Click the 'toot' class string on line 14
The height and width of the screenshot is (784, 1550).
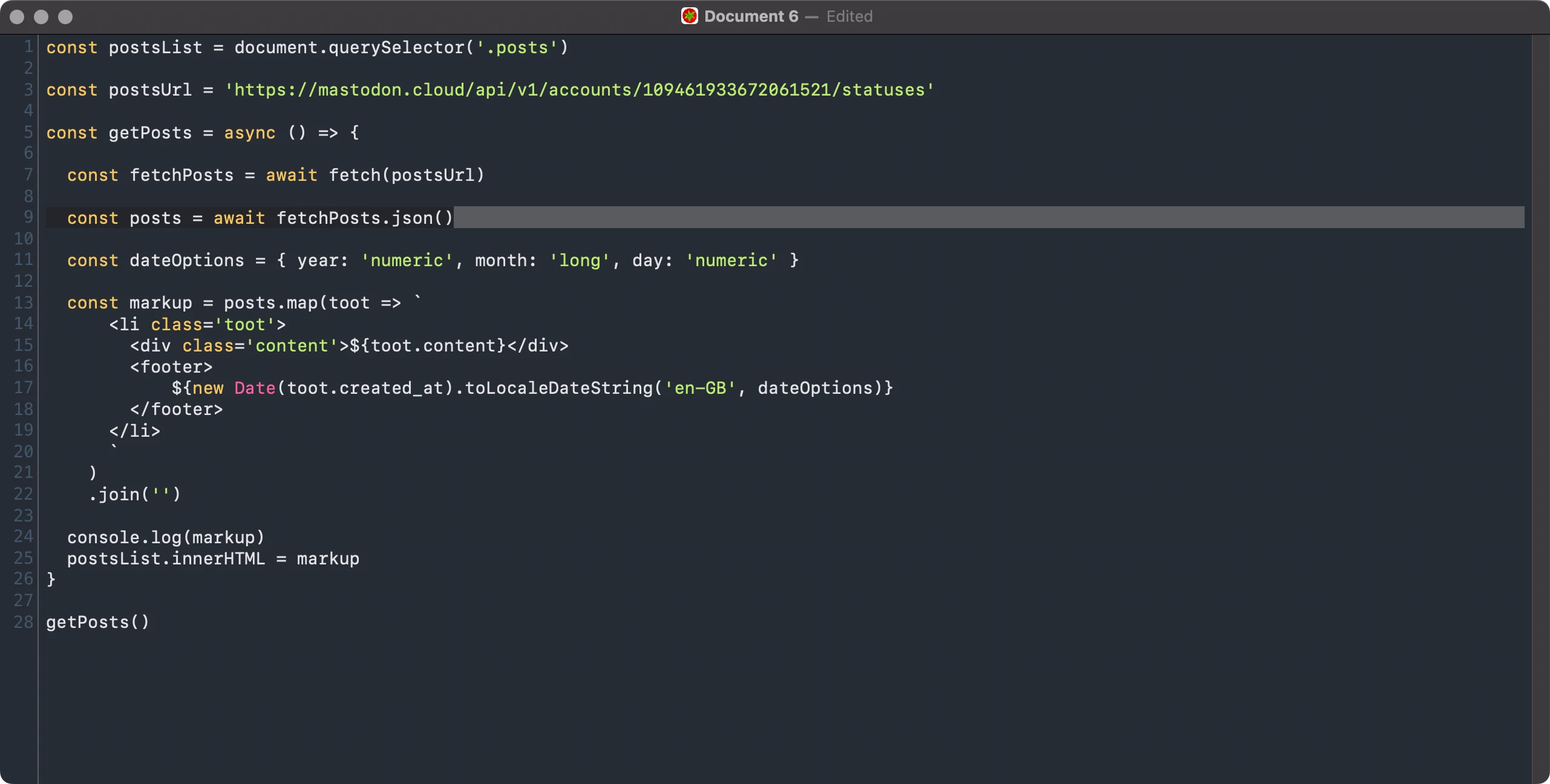(x=244, y=325)
